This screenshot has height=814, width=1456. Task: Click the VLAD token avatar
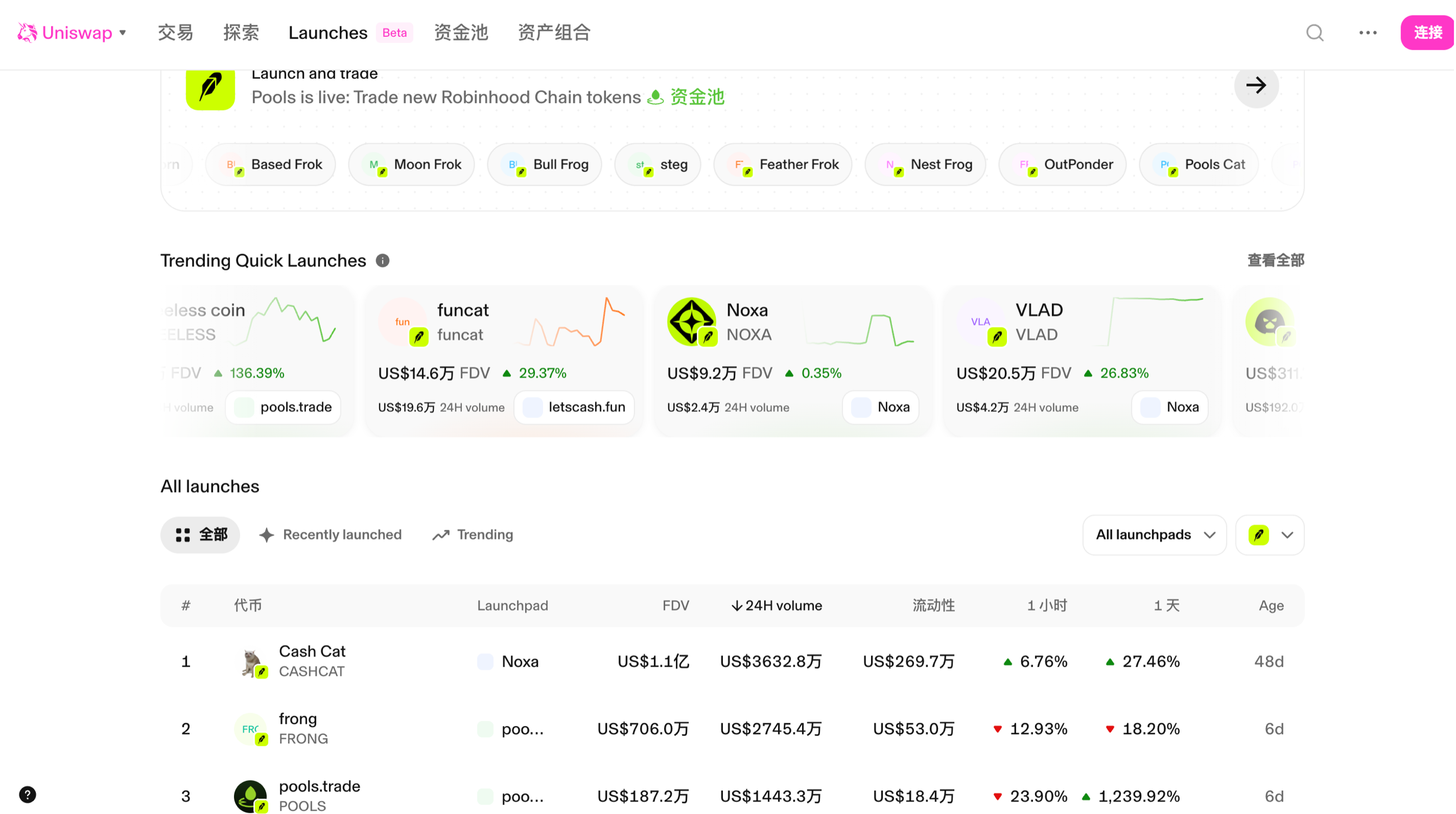981,321
